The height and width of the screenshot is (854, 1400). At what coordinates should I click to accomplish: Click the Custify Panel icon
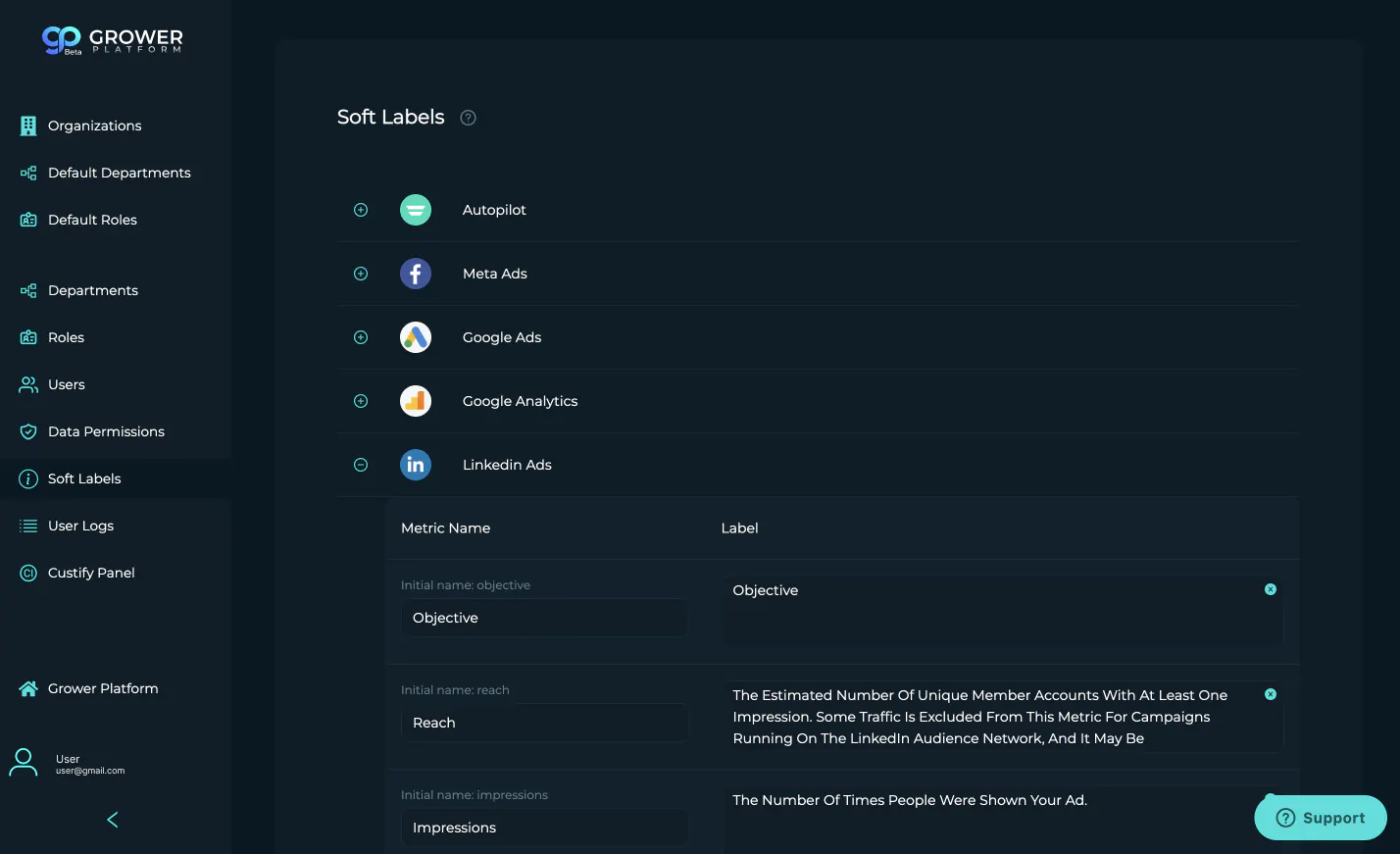coord(28,573)
